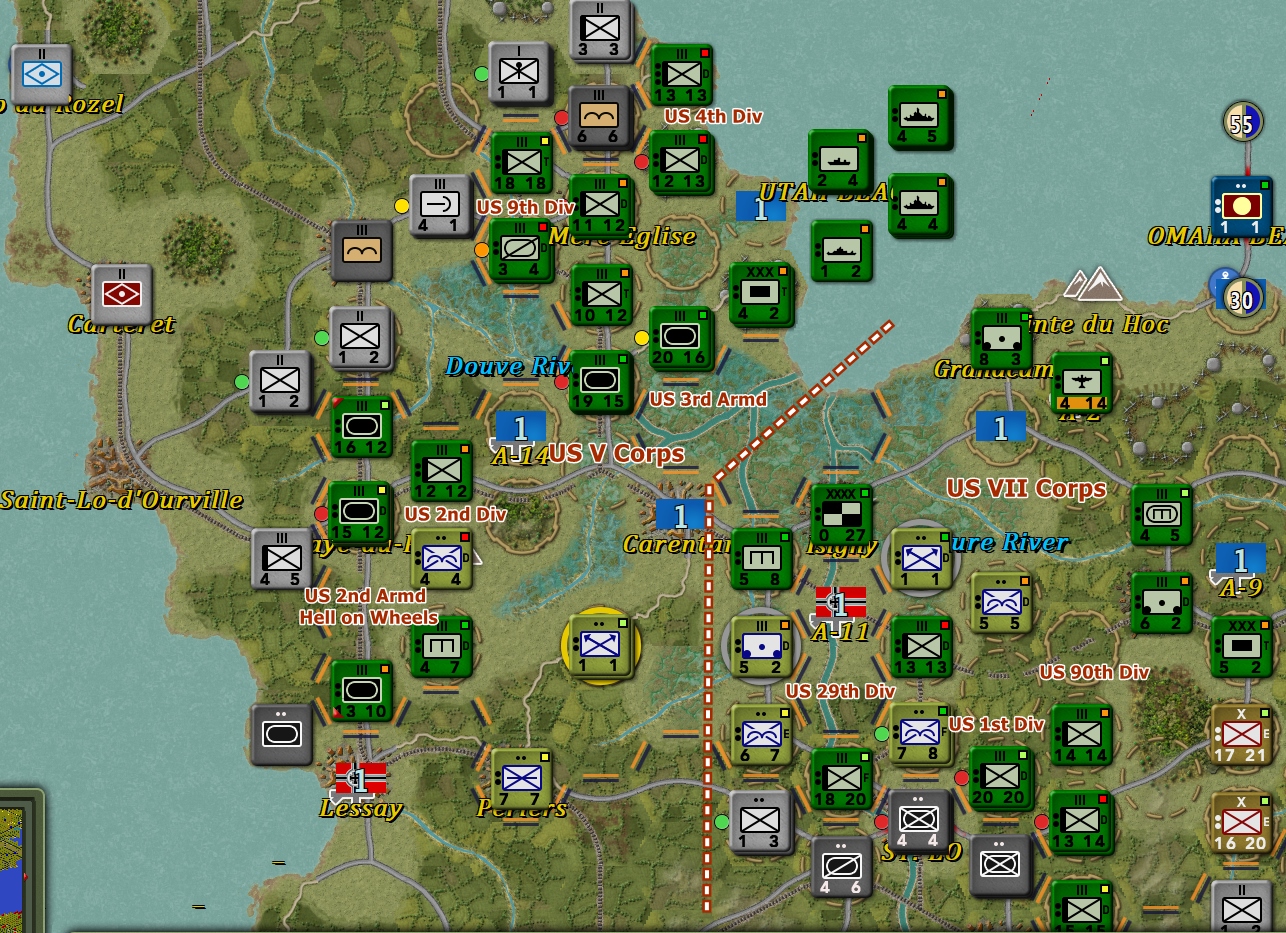Select the gray 4-6 recon unit
Image resolution: width=1286 pixels, height=933 pixels.
coord(841,866)
